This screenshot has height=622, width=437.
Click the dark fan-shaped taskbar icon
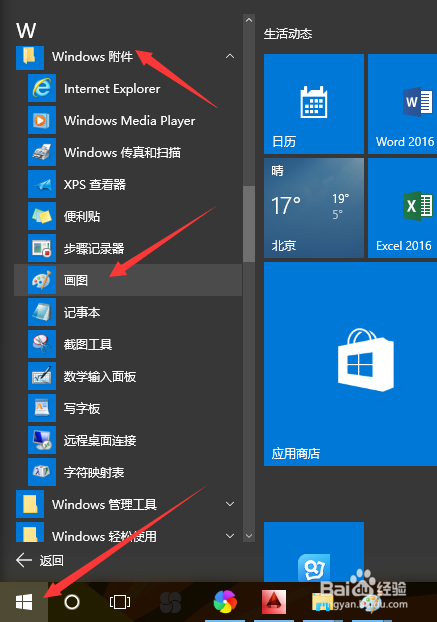[x=171, y=603]
